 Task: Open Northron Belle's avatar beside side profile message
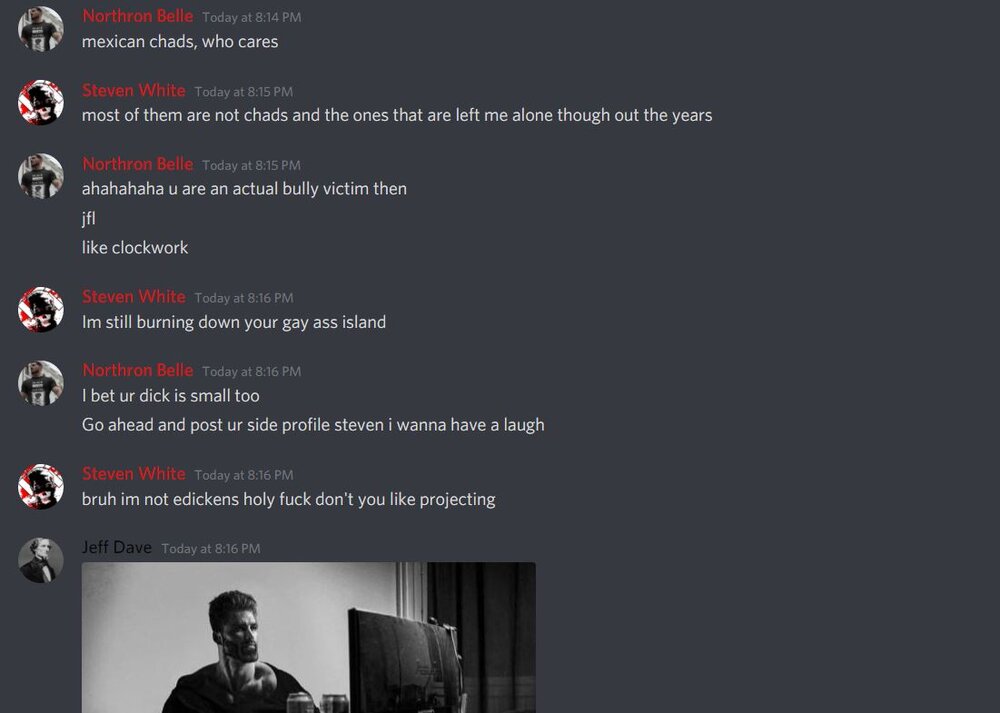41,383
